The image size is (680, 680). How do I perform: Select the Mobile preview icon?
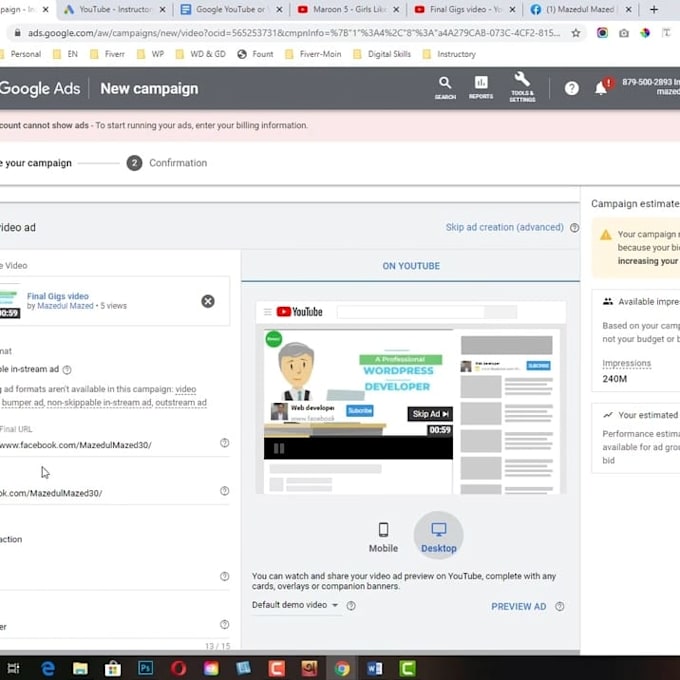point(383,537)
